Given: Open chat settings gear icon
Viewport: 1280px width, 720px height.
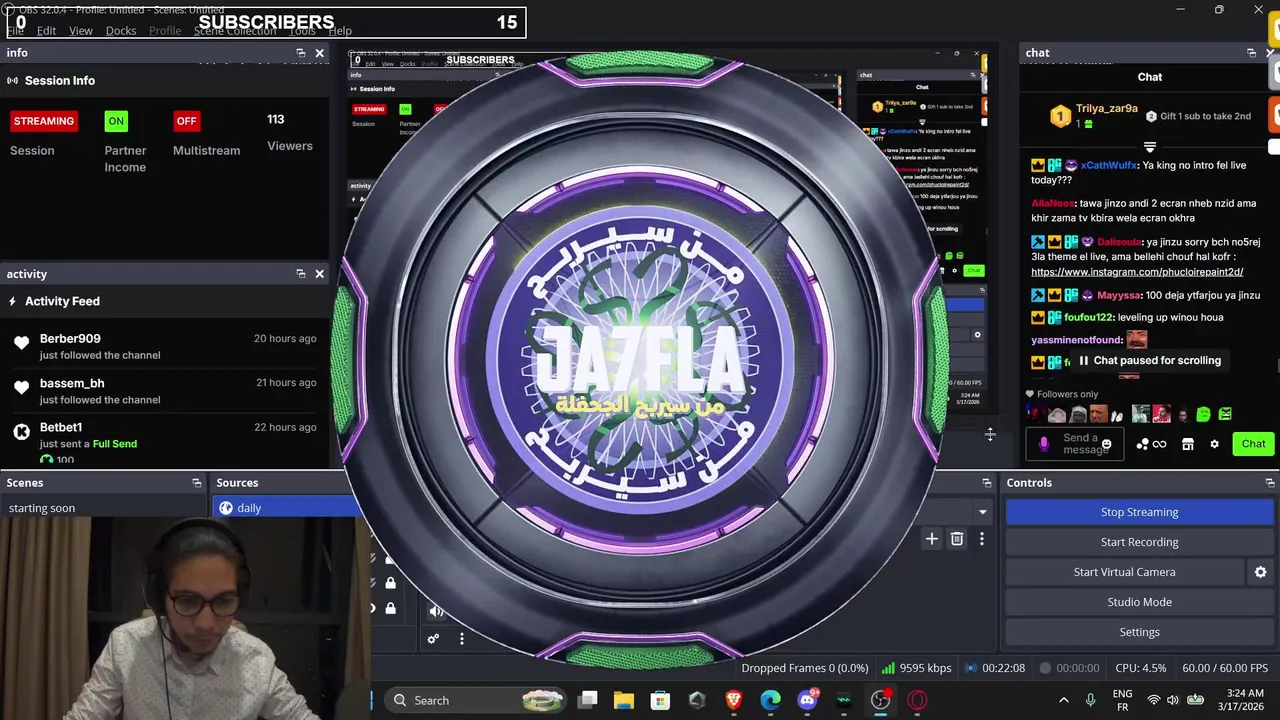Looking at the screenshot, I should (x=1214, y=444).
